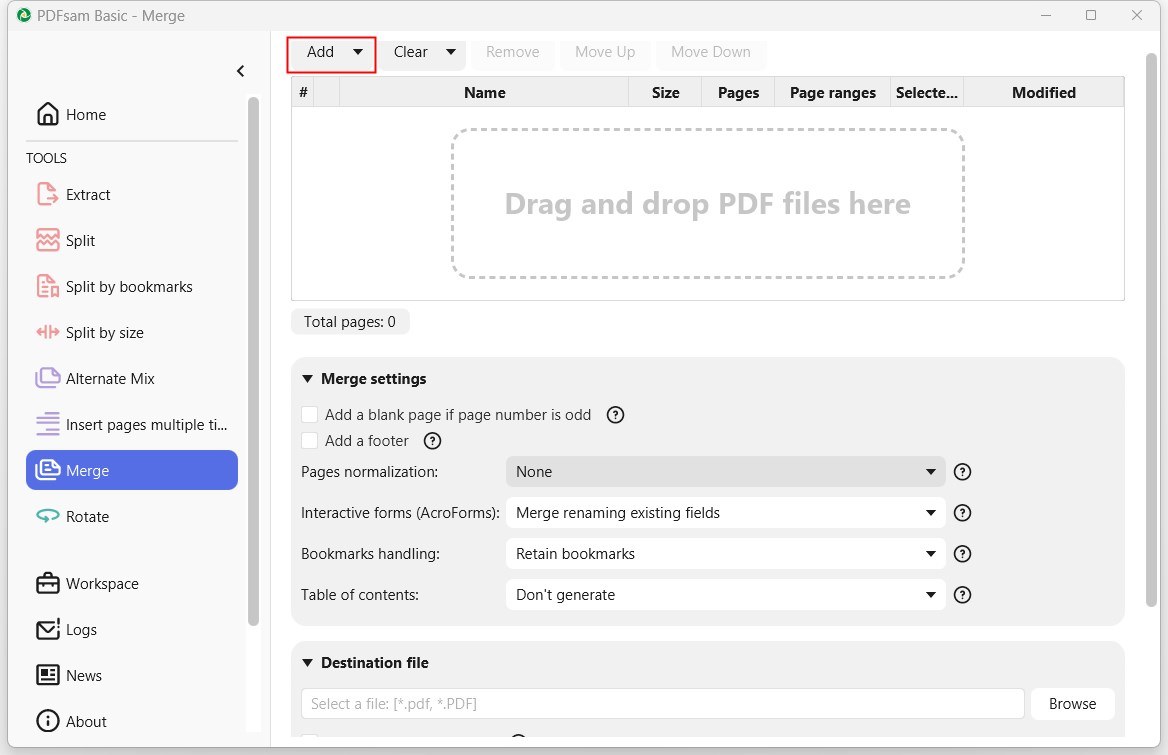Screen dimensions: 1168x755
Task: Select the Extract tool in the sidebar
Action: (x=89, y=194)
